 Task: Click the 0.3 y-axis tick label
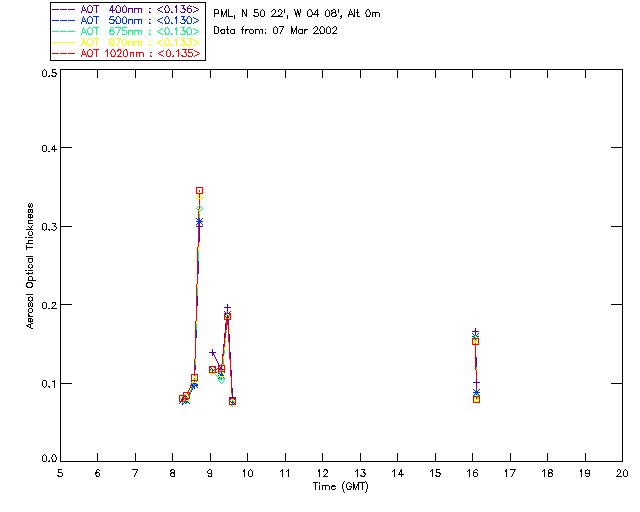(49, 227)
